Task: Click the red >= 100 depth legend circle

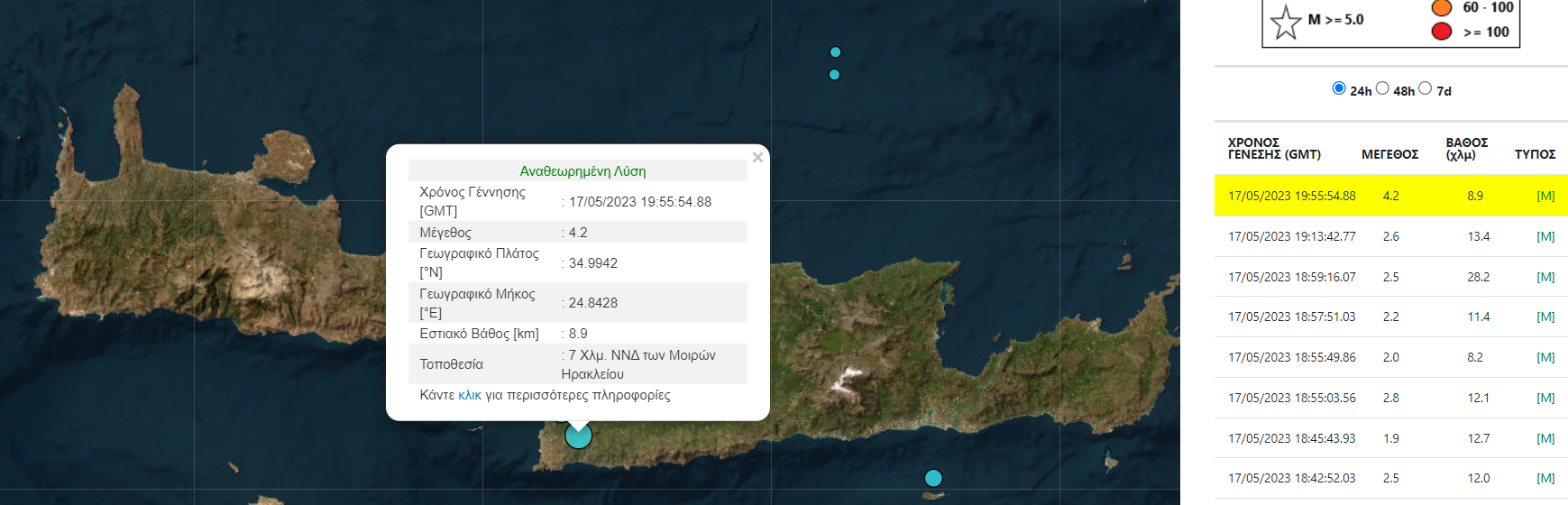Action: coord(1442,32)
